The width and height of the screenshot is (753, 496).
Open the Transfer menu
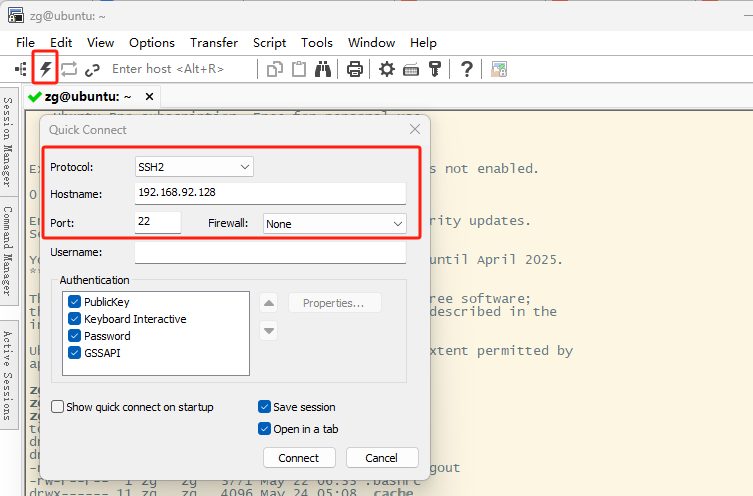point(214,43)
